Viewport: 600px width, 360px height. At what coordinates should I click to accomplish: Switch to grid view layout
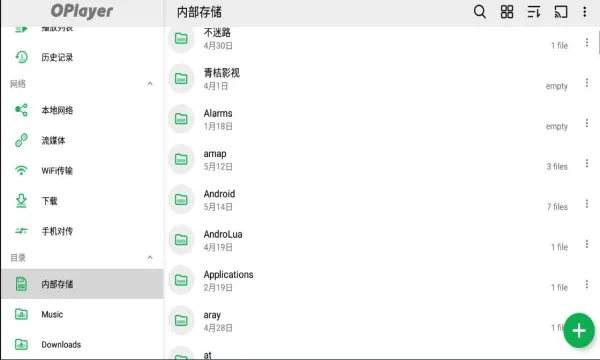click(507, 12)
